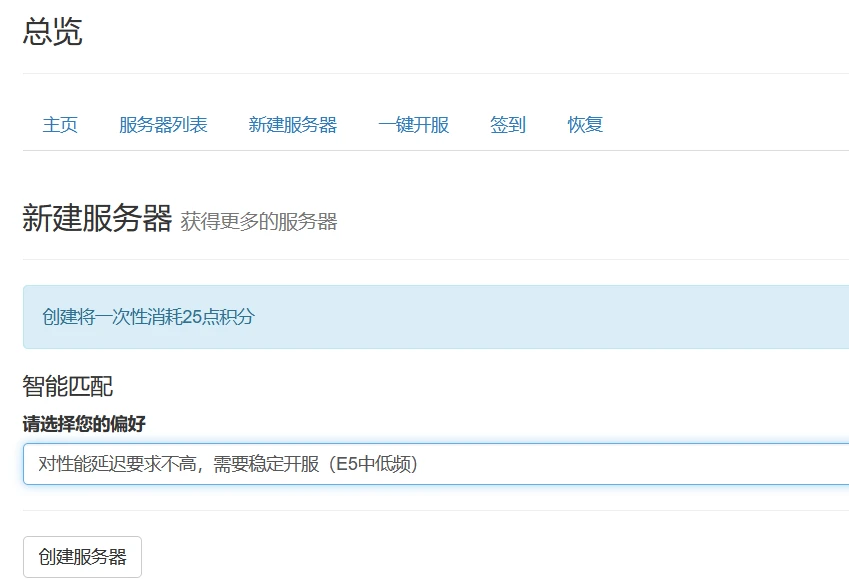849x579 pixels.
Task: Switch to the 恢复 tab
Action: (585, 125)
